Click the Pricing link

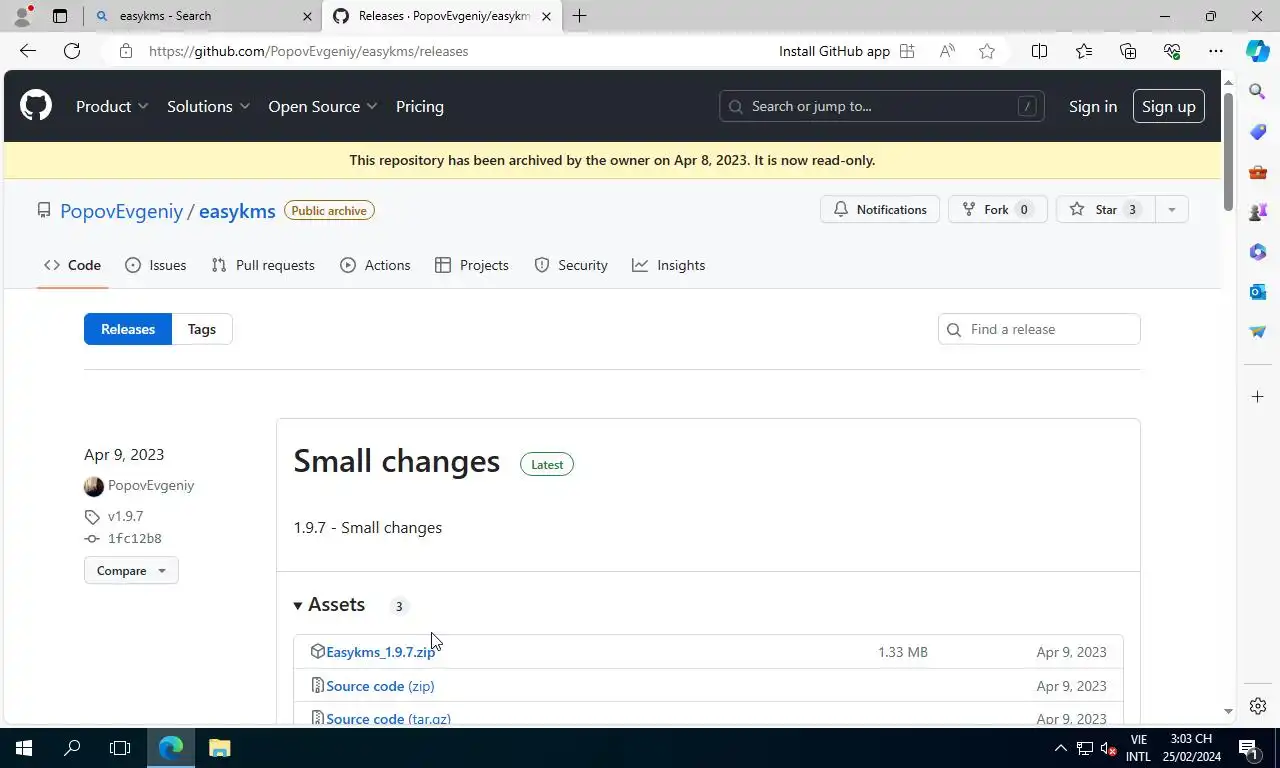[420, 106]
